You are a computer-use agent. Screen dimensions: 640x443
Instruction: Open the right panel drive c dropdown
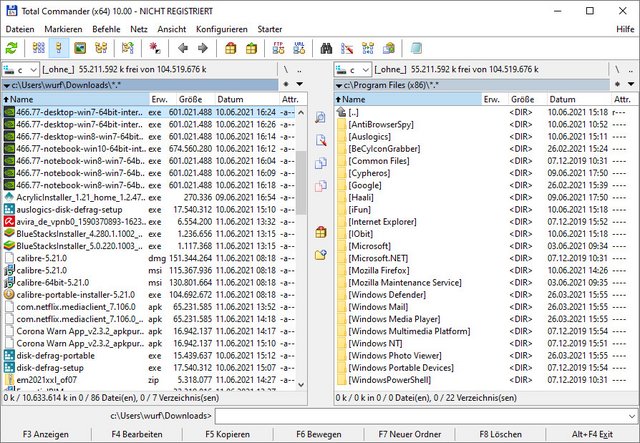(353, 70)
